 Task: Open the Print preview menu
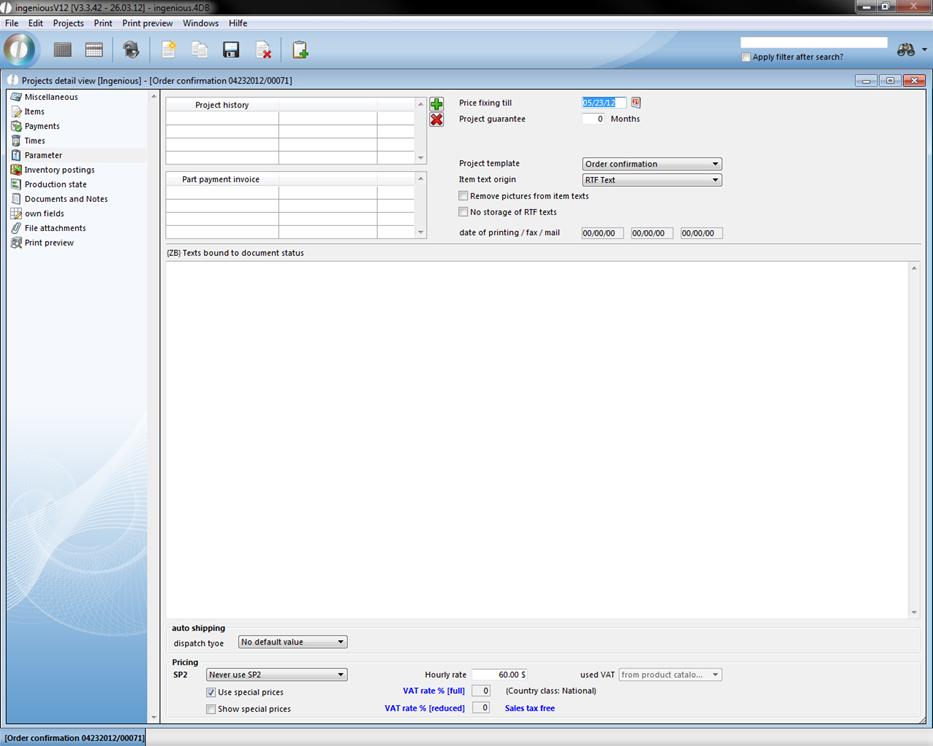pyautogui.click(x=147, y=23)
